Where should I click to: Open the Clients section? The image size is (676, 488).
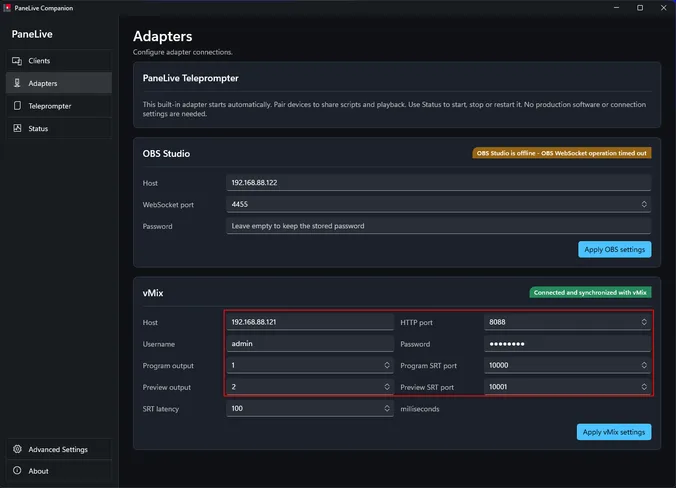point(59,61)
